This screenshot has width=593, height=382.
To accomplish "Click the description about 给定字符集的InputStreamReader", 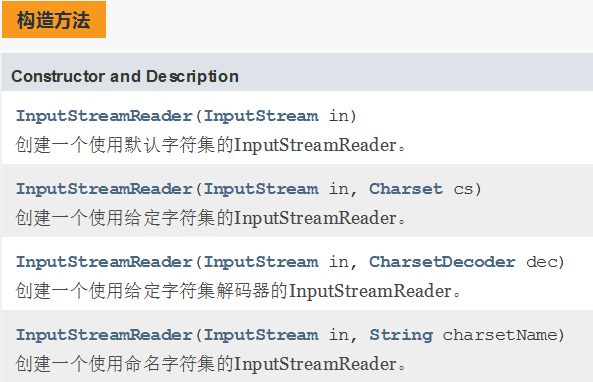I will [x=211, y=218].
